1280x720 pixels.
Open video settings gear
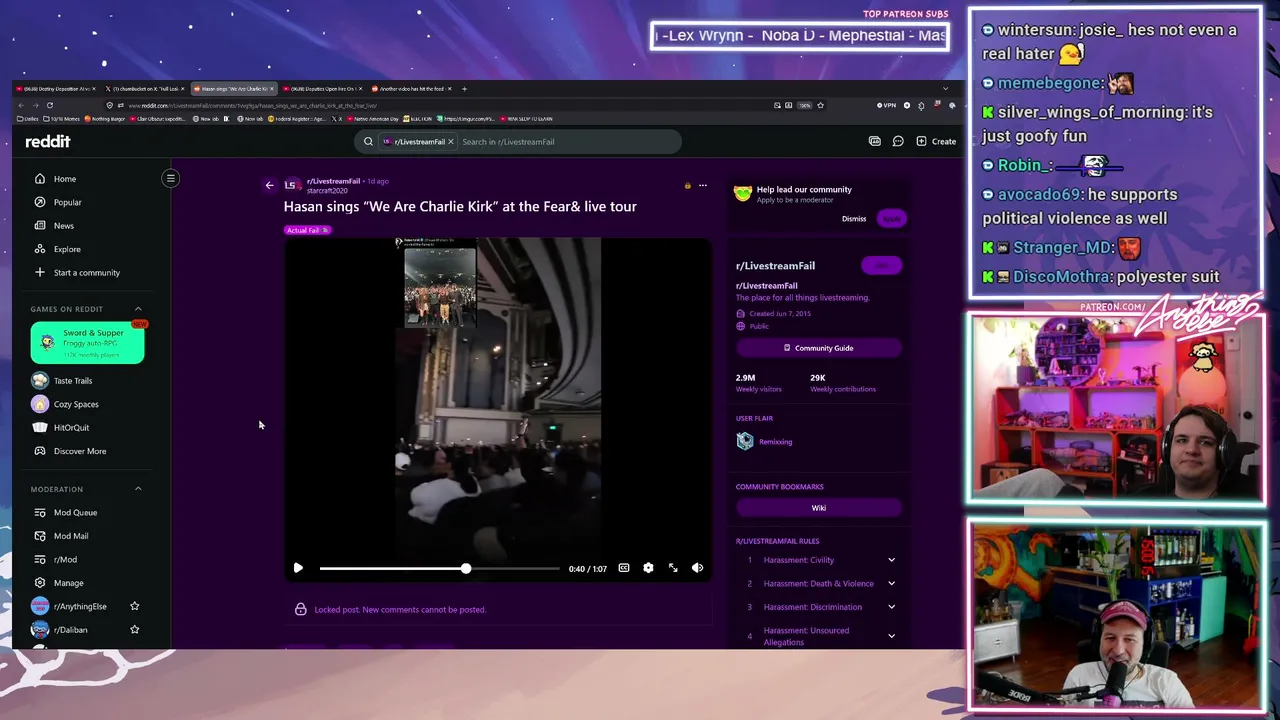[x=648, y=568]
